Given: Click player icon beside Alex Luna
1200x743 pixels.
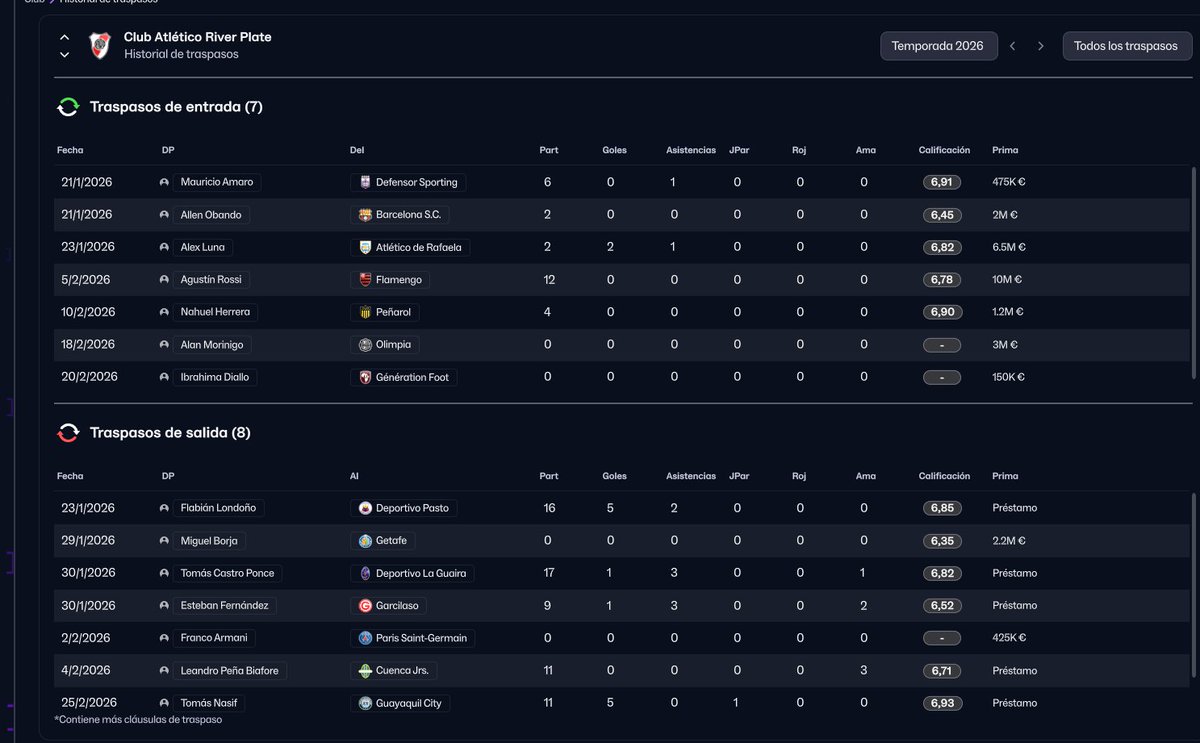Looking at the screenshot, I should 164,247.
